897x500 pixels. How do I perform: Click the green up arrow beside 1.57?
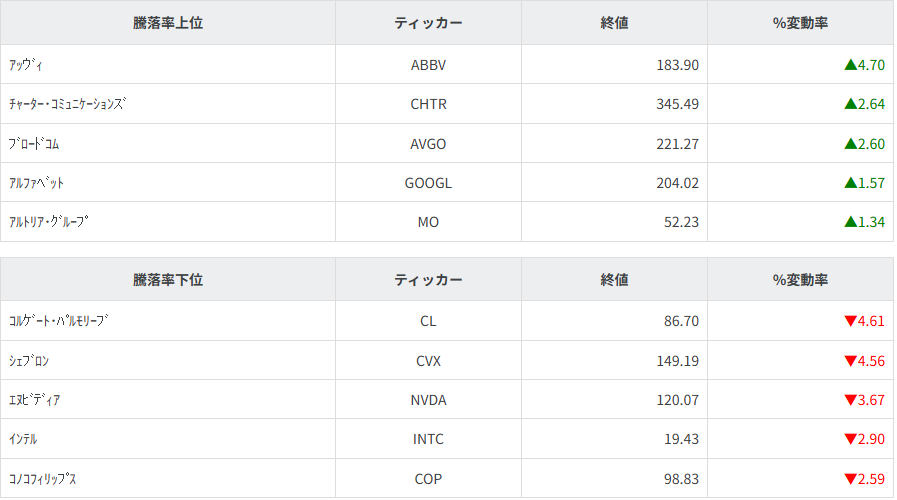(850, 182)
